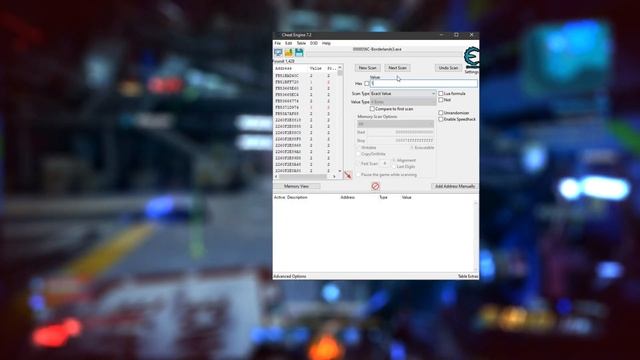Expand the Scan Type dropdown
The image size is (640, 360).
(403, 93)
